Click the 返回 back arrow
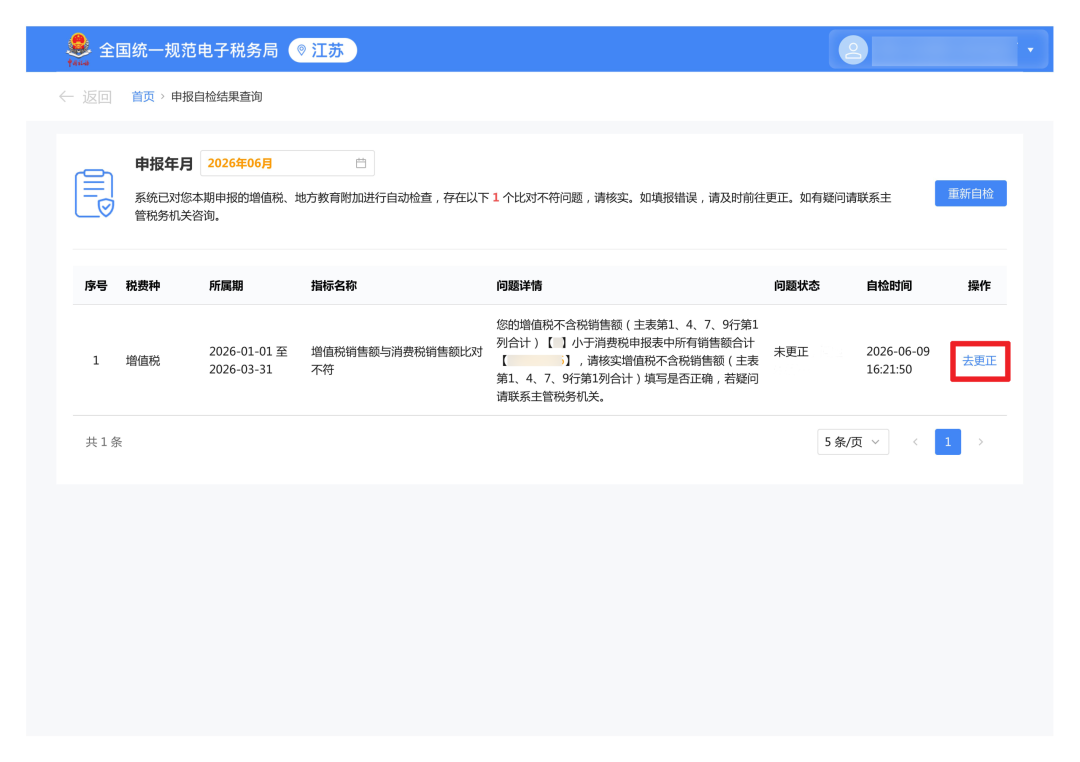Image resolution: width=1080 pixels, height=762 pixels. (66, 96)
